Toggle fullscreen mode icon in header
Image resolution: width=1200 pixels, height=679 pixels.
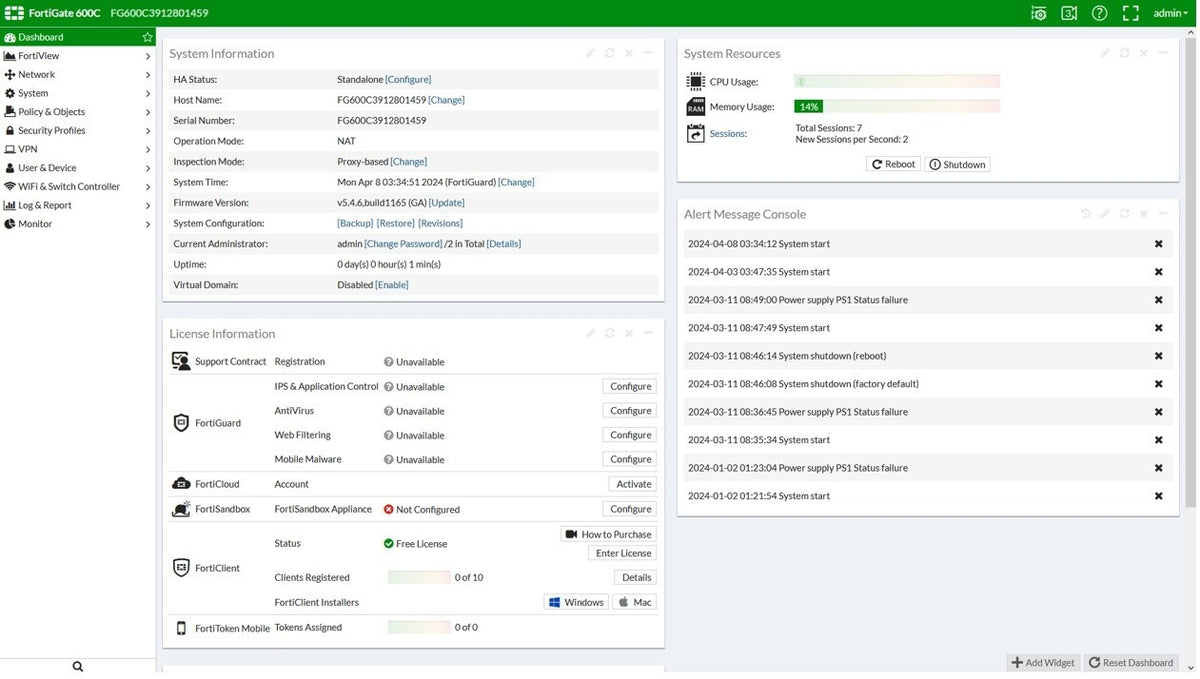pos(1131,13)
